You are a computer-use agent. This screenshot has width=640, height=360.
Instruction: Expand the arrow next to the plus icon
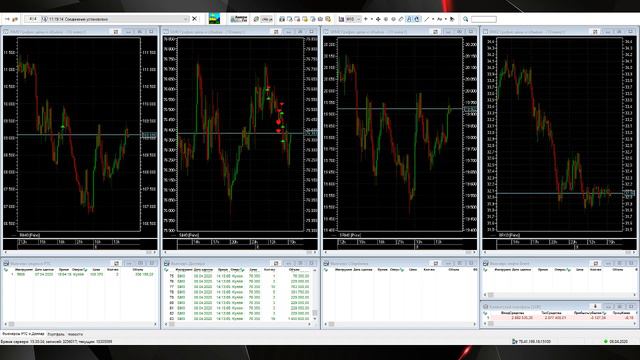coord(372,19)
